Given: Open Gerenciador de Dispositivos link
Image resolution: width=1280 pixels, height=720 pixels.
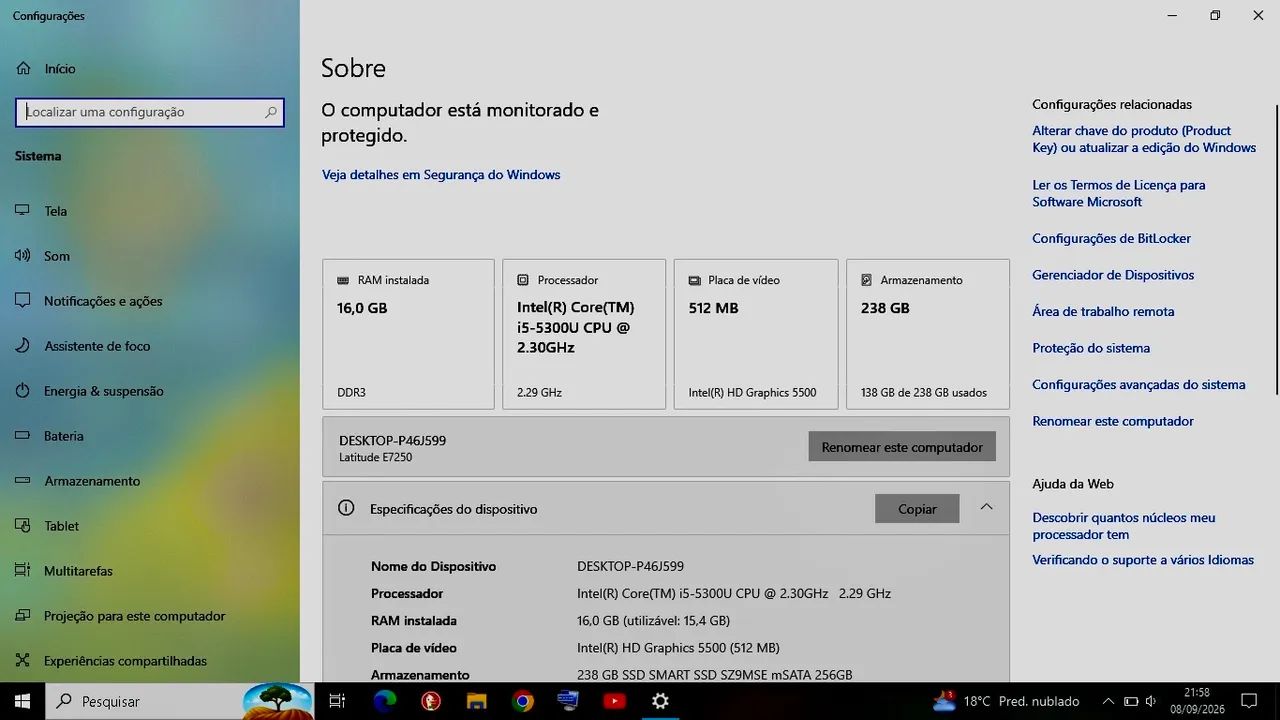Looking at the screenshot, I should (x=1113, y=275).
